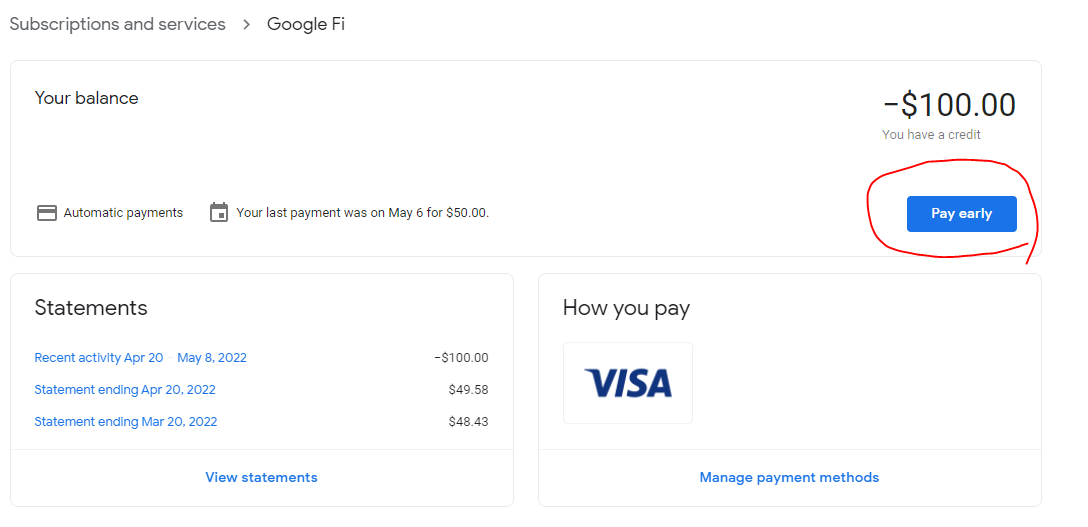Click the $49.58 statement amount

[468, 390]
